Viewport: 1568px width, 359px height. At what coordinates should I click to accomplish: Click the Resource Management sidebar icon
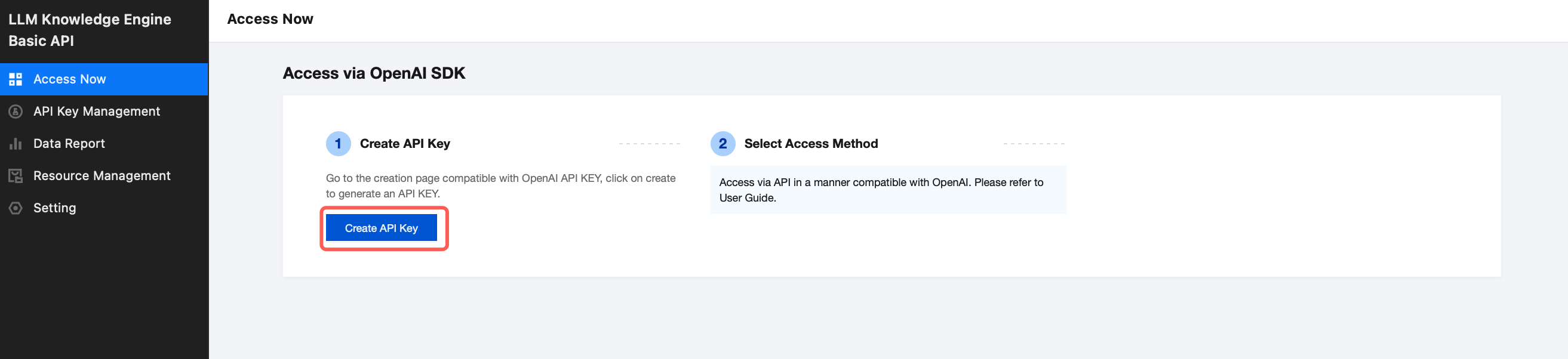(16, 176)
